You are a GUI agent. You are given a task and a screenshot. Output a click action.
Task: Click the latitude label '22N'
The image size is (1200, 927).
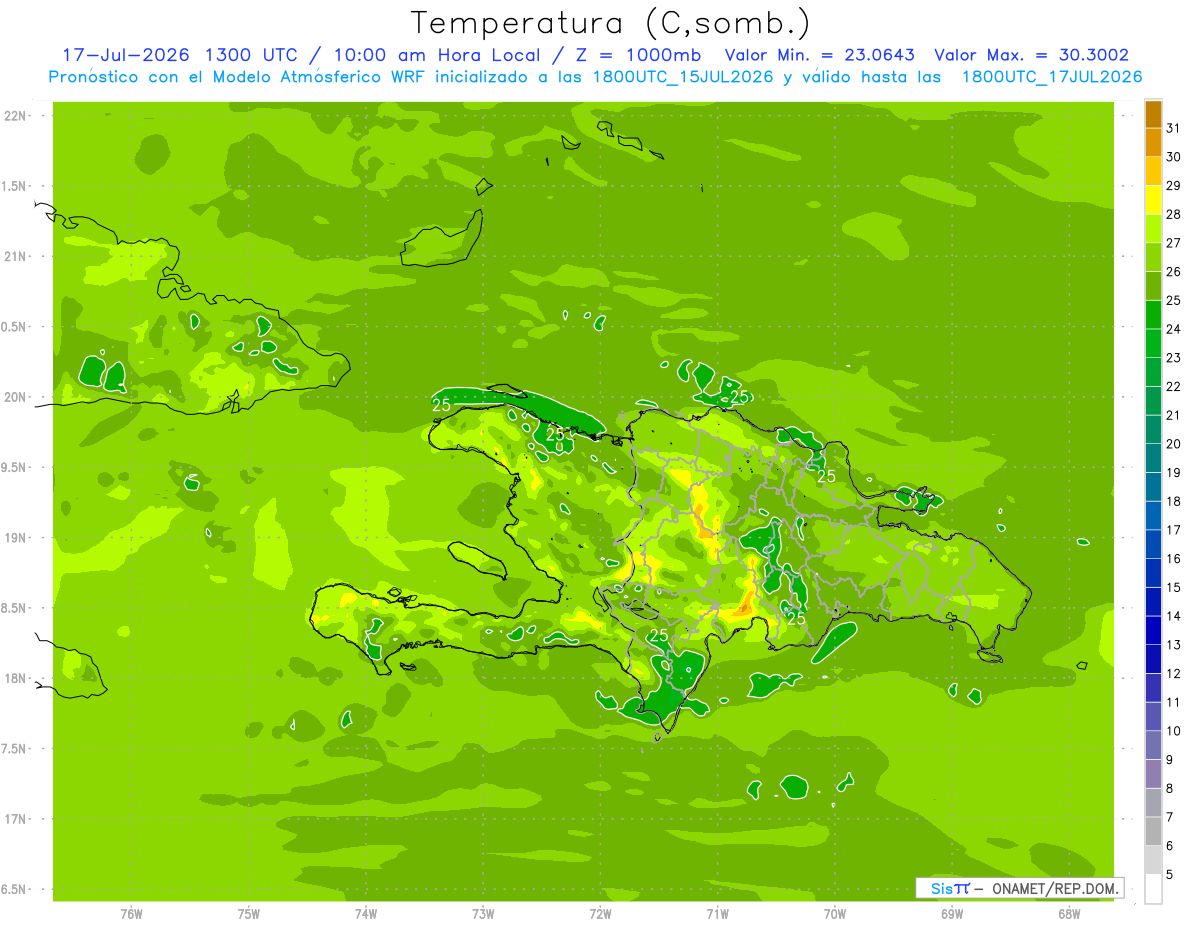15,115
